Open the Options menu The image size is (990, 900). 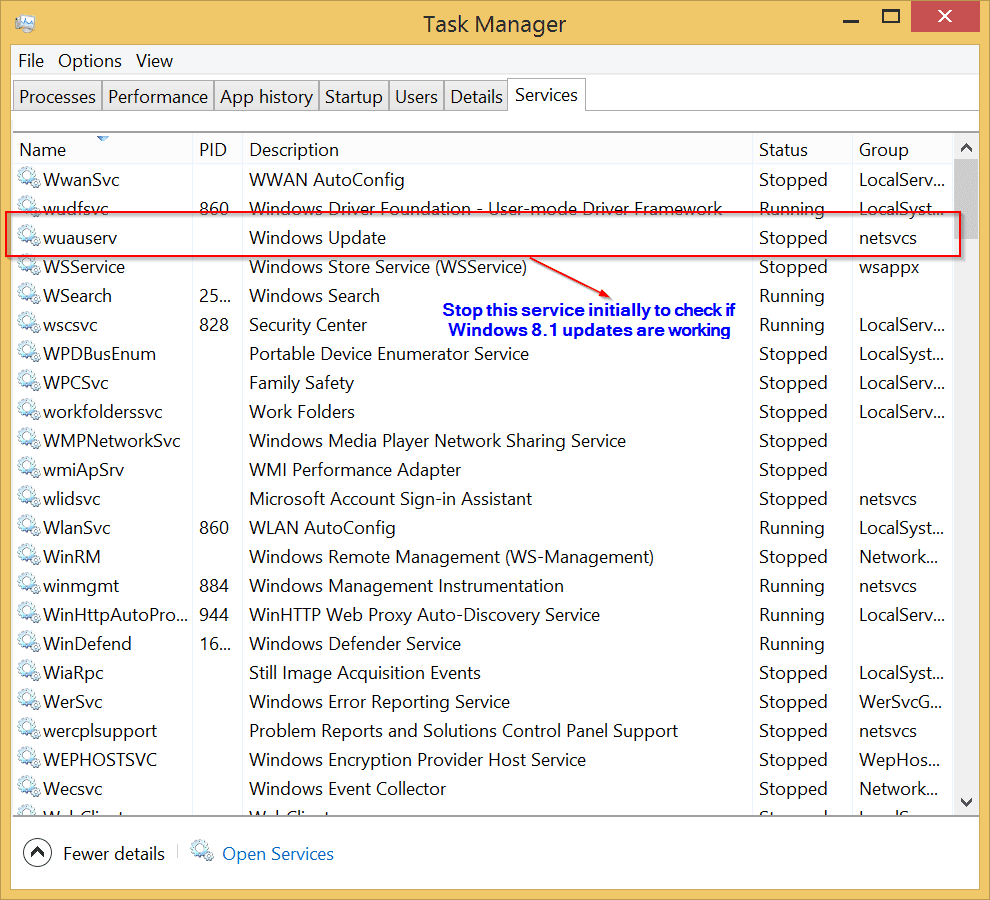(90, 61)
